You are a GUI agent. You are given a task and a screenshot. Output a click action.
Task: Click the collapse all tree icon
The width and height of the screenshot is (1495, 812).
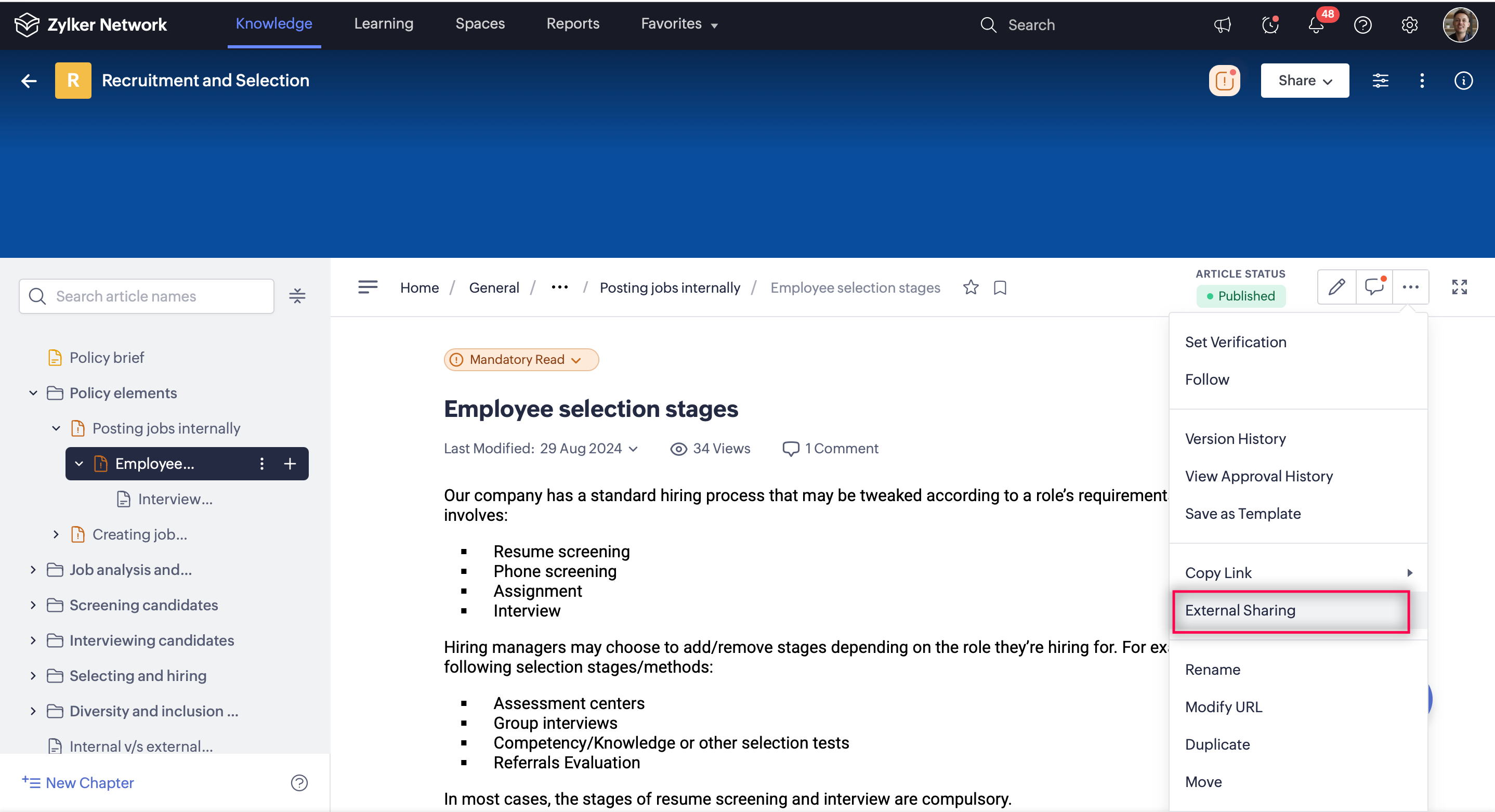click(297, 296)
